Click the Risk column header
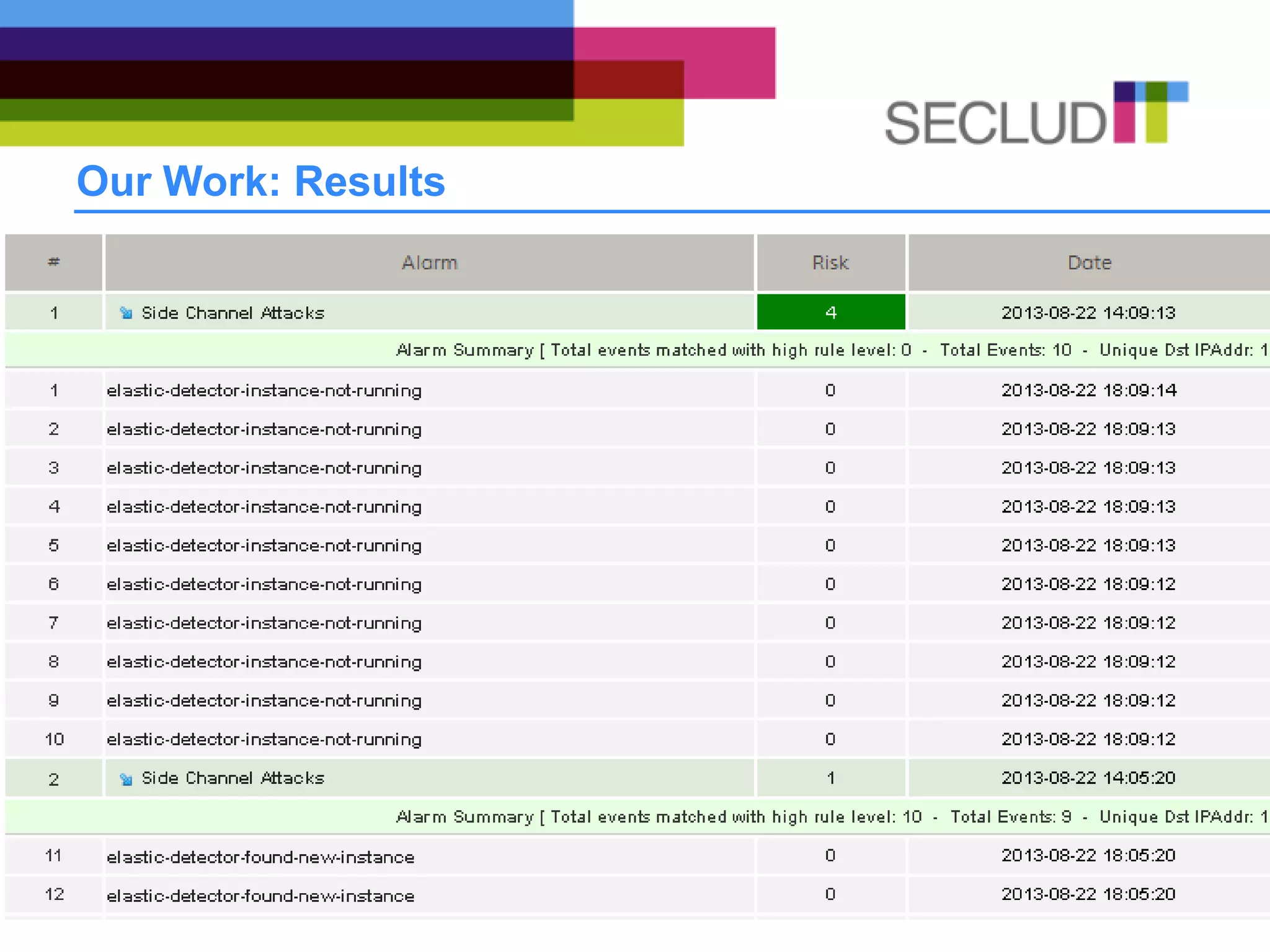The height and width of the screenshot is (952, 1270). click(831, 263)
